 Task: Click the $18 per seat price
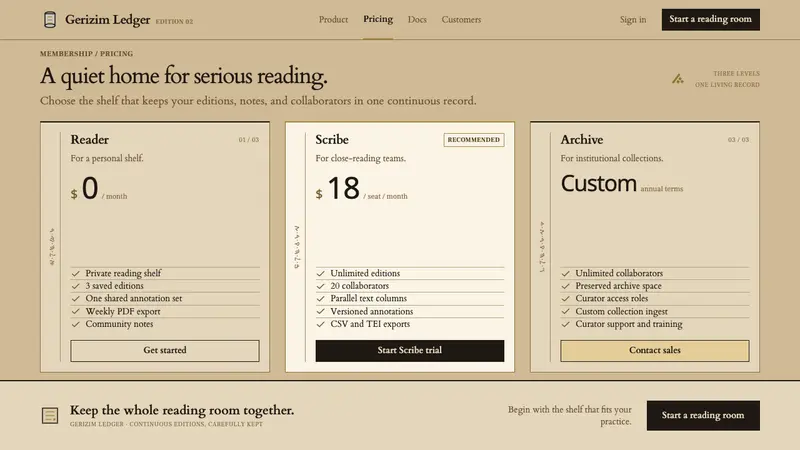click(361, 188)
